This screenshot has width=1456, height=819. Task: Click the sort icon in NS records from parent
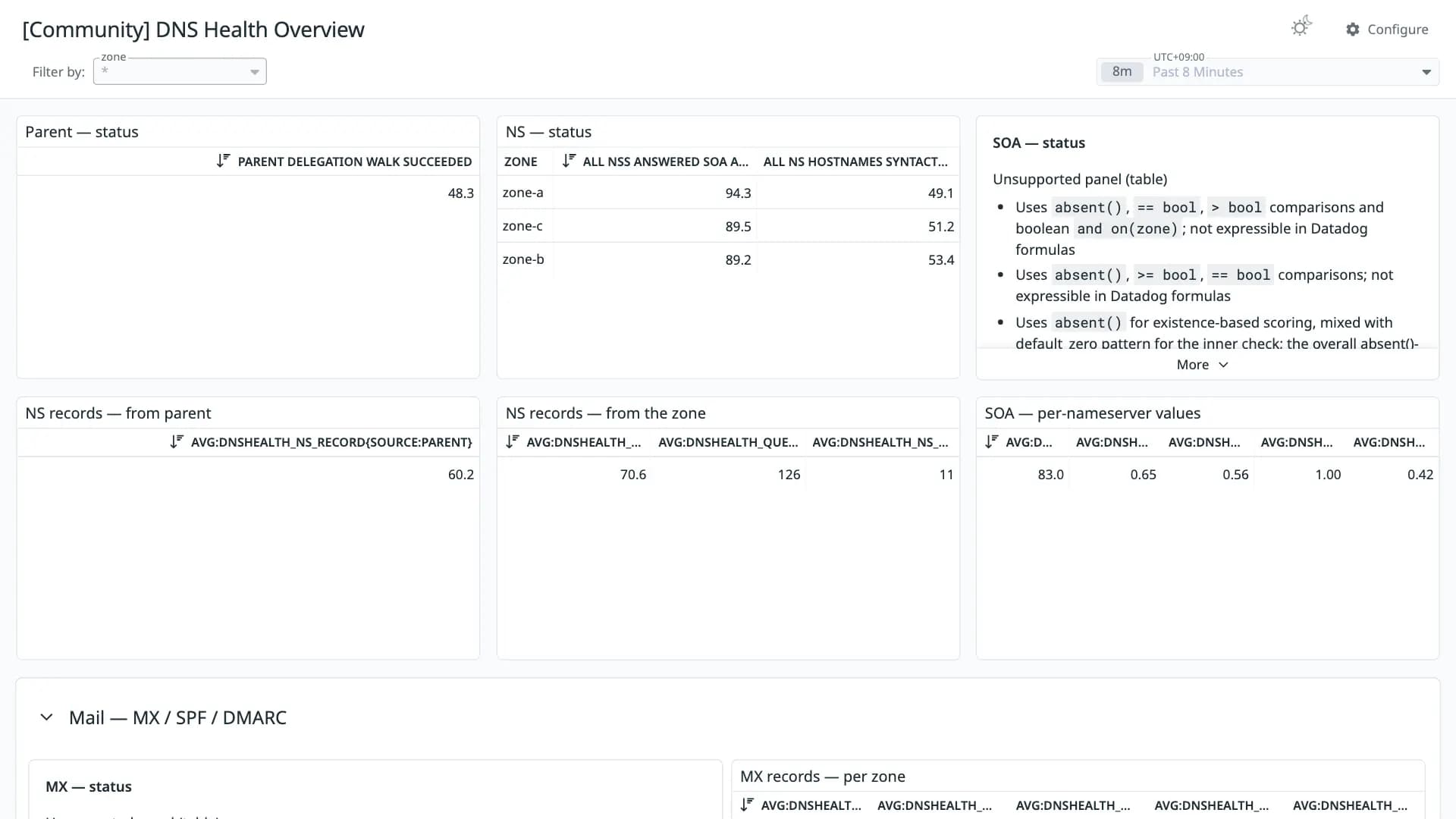point(177,441)
